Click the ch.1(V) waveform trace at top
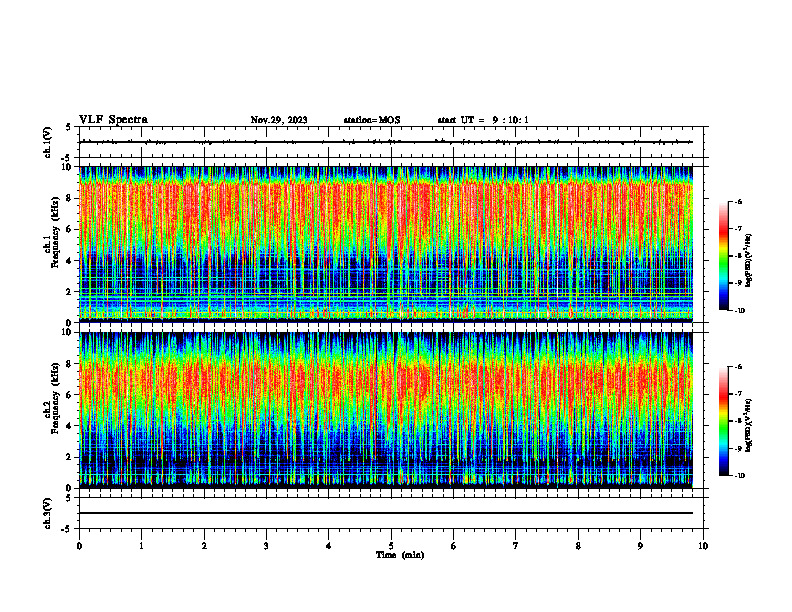Viewport: 792px width, 612px height. point(386,142)
